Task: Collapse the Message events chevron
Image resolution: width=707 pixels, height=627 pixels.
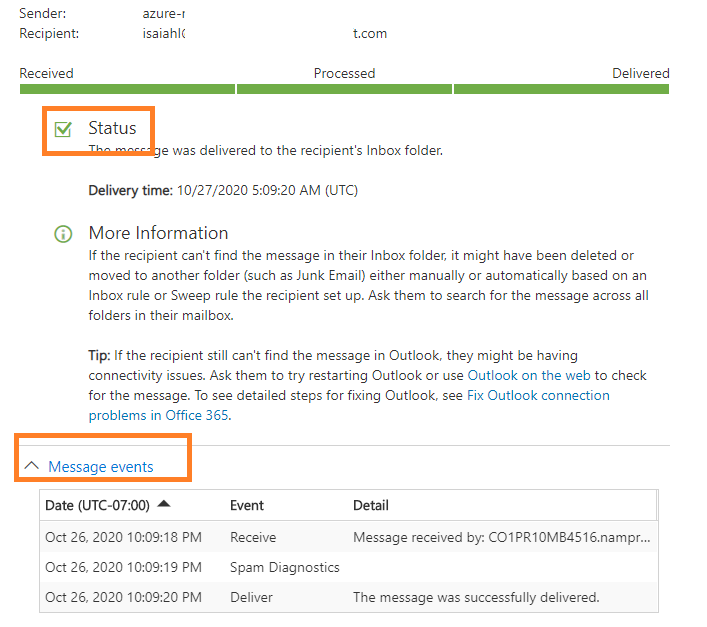Action: [31, 465]
